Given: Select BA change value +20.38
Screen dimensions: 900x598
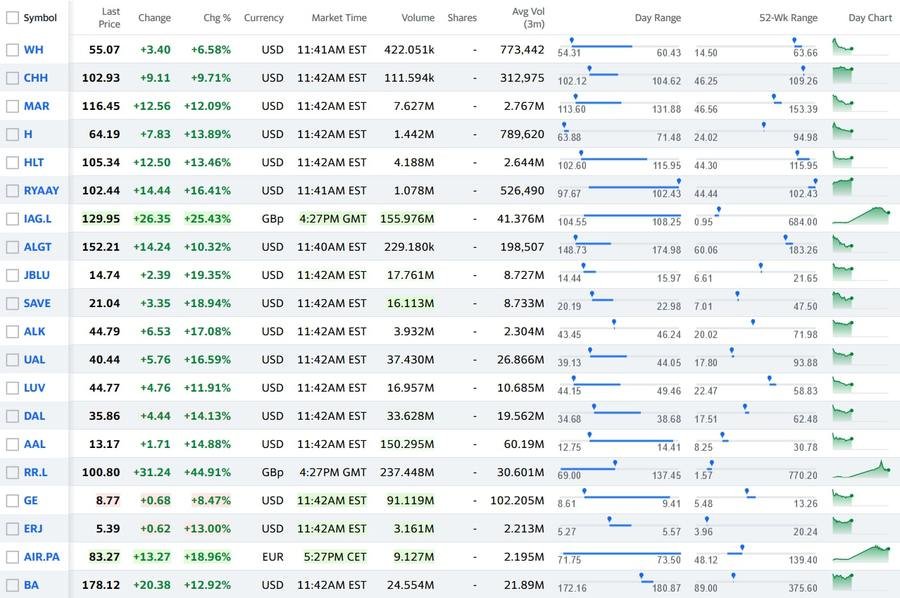Looking at the screenshot, I should 152,585.
